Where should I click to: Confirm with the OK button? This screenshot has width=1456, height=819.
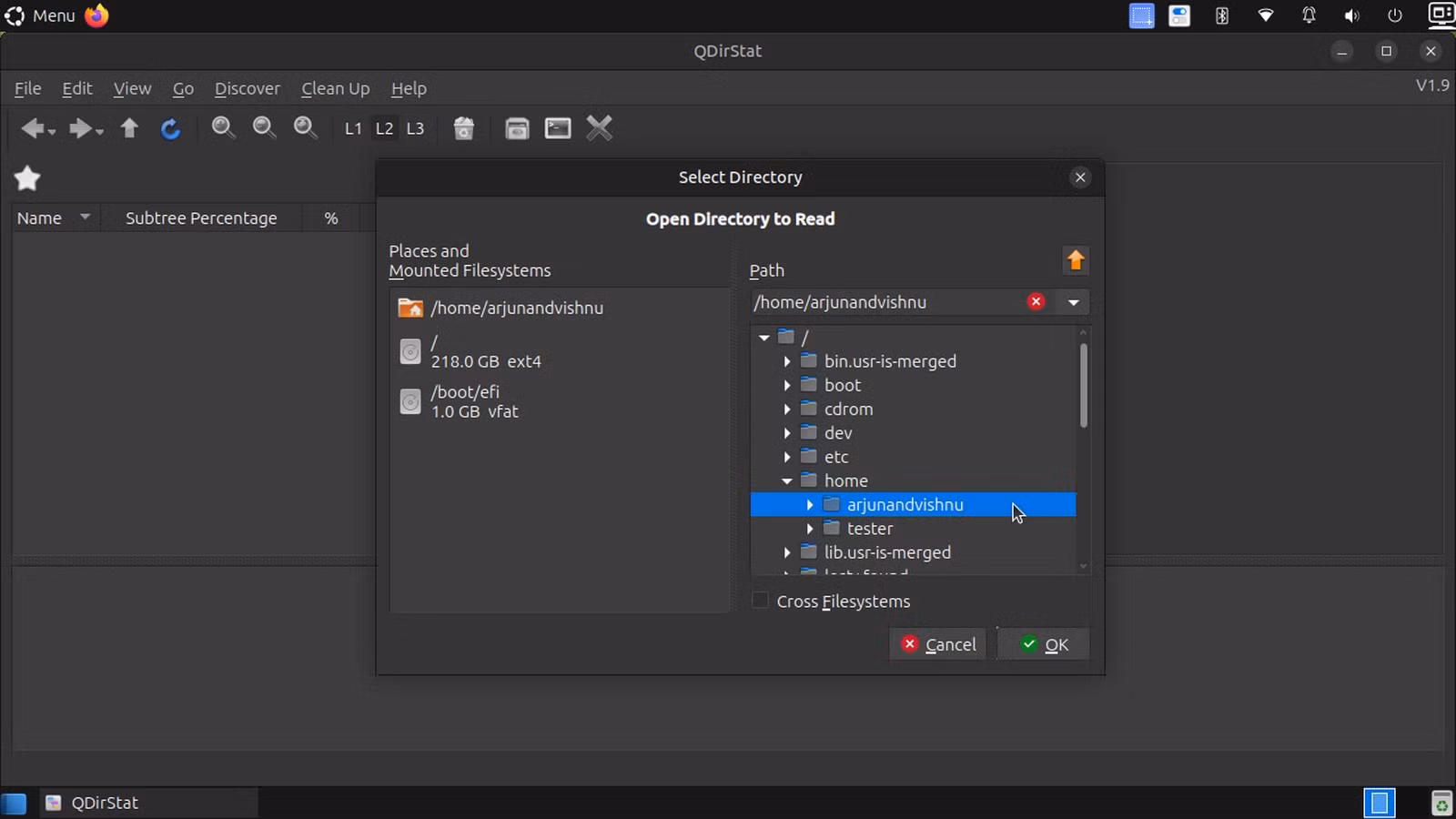tap(1044, 644)
